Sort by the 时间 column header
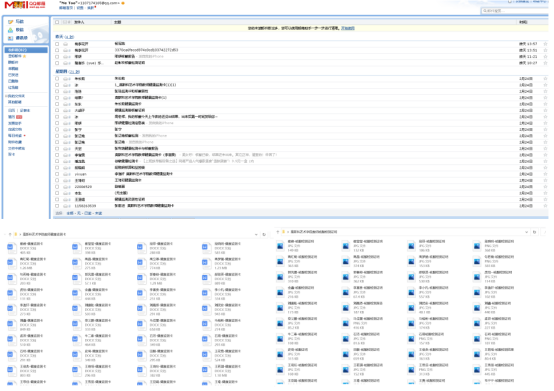554x391 pixels. pyautogui.click(x=523, y=22)
